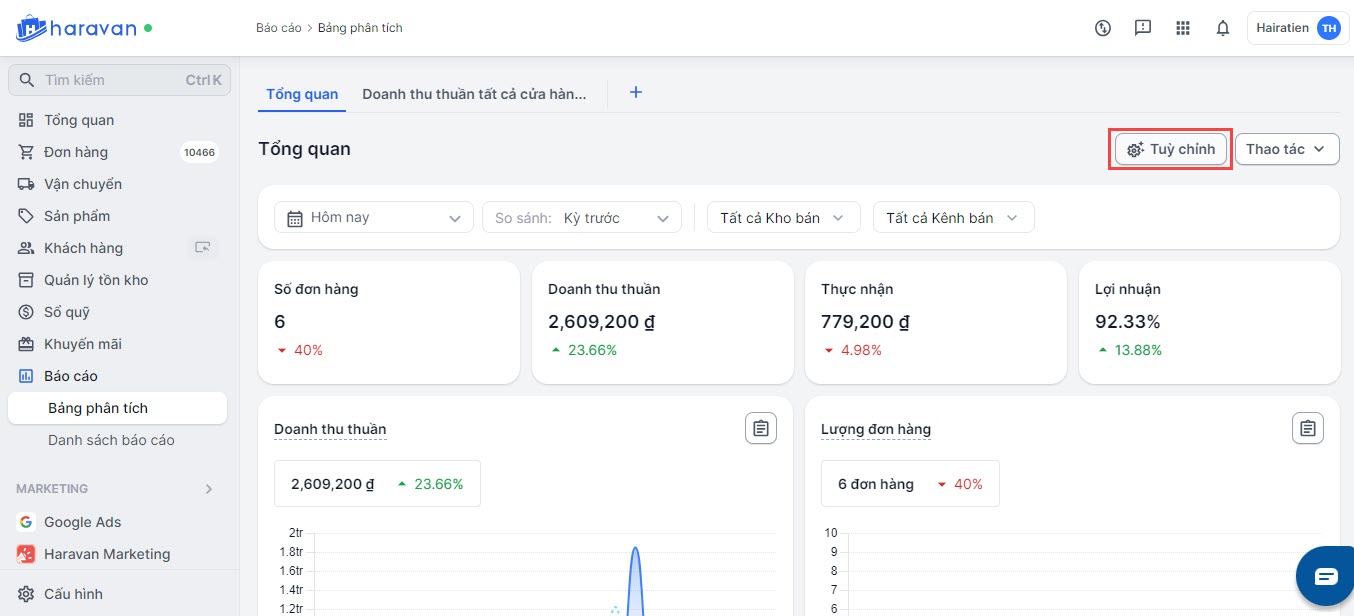Open report icon on Doanh thu thuần chart
The image size is (1354, 616).
760,429
